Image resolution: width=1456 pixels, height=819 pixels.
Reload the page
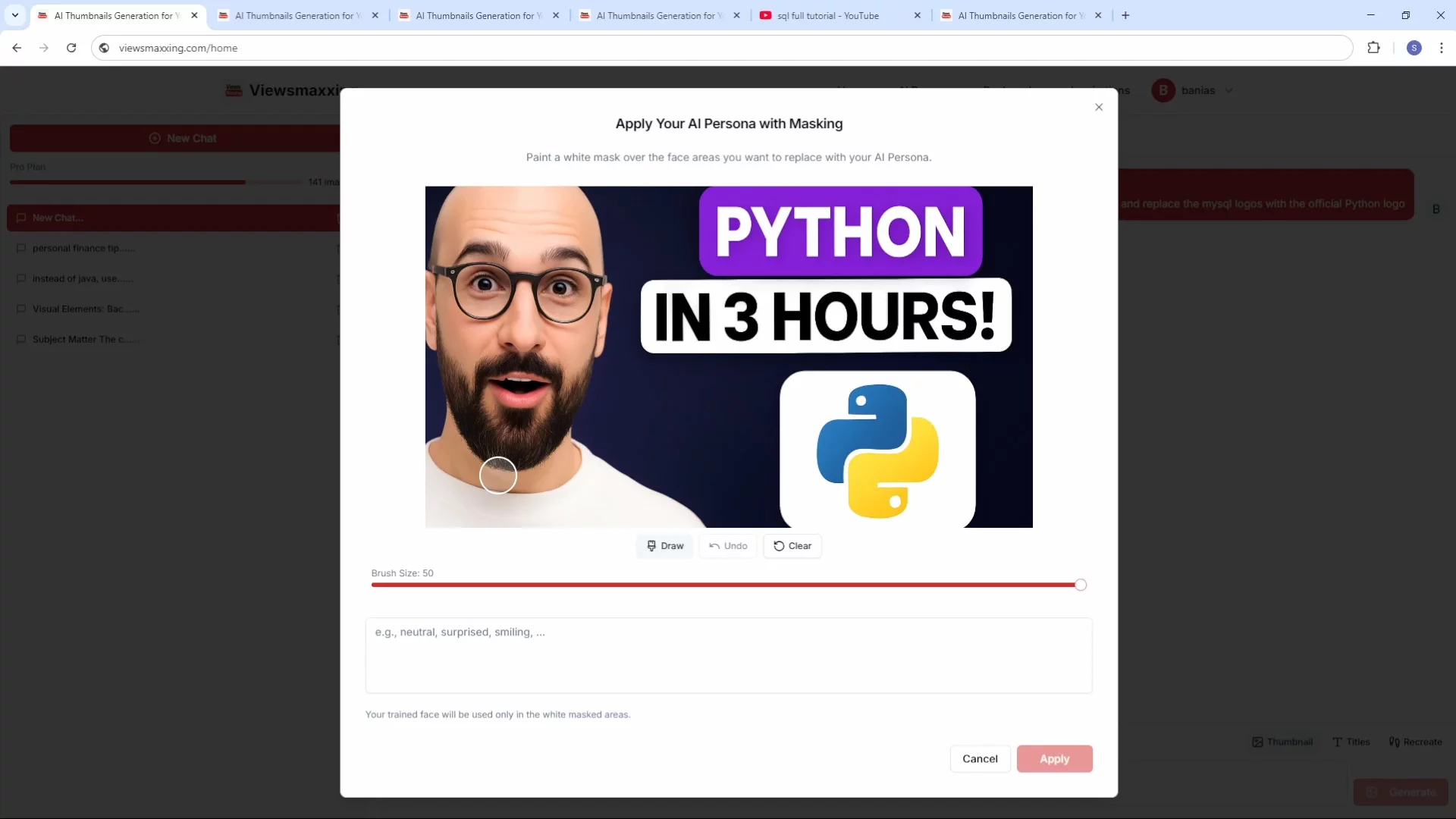71,48
